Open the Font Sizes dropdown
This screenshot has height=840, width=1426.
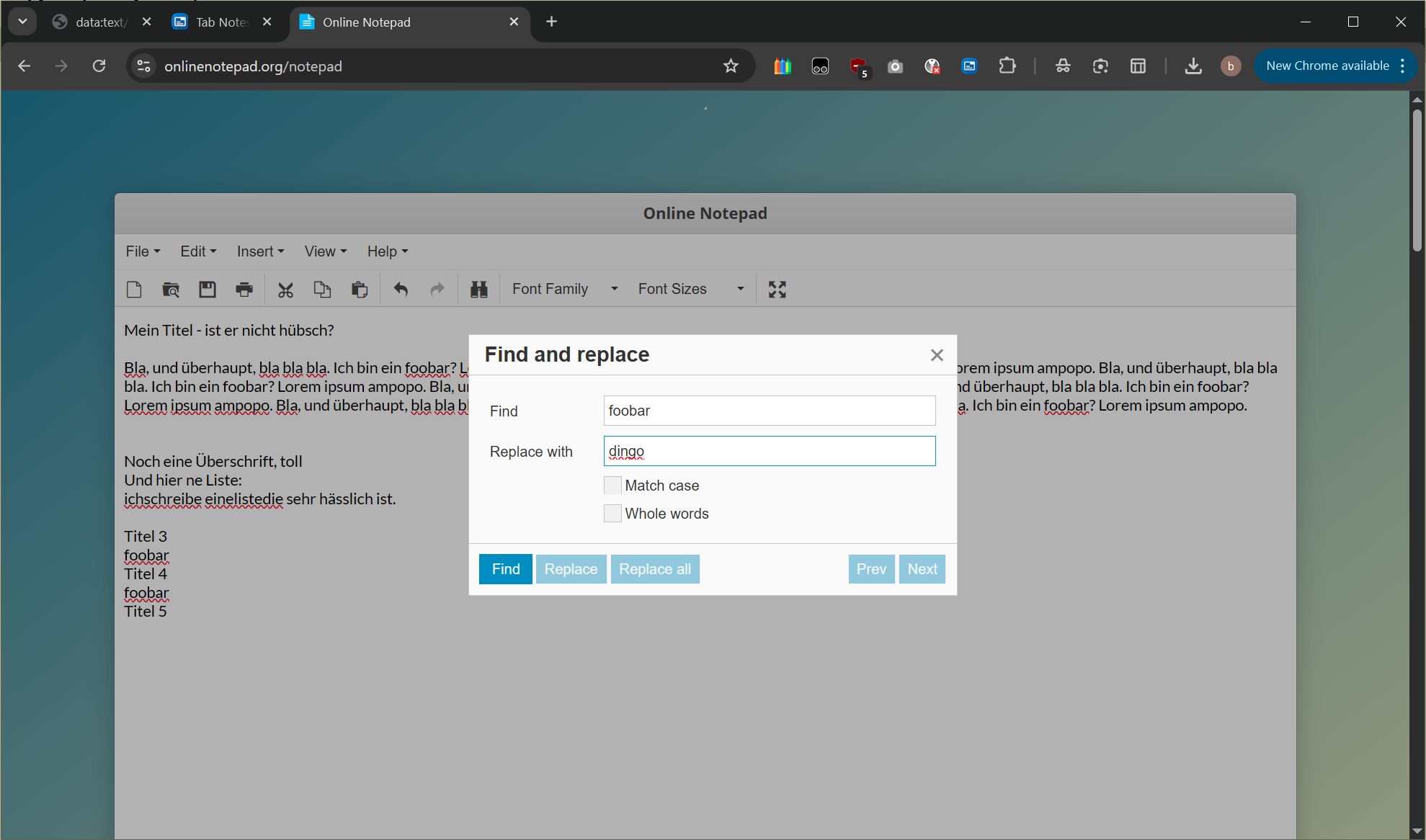(x=690, y=289)
